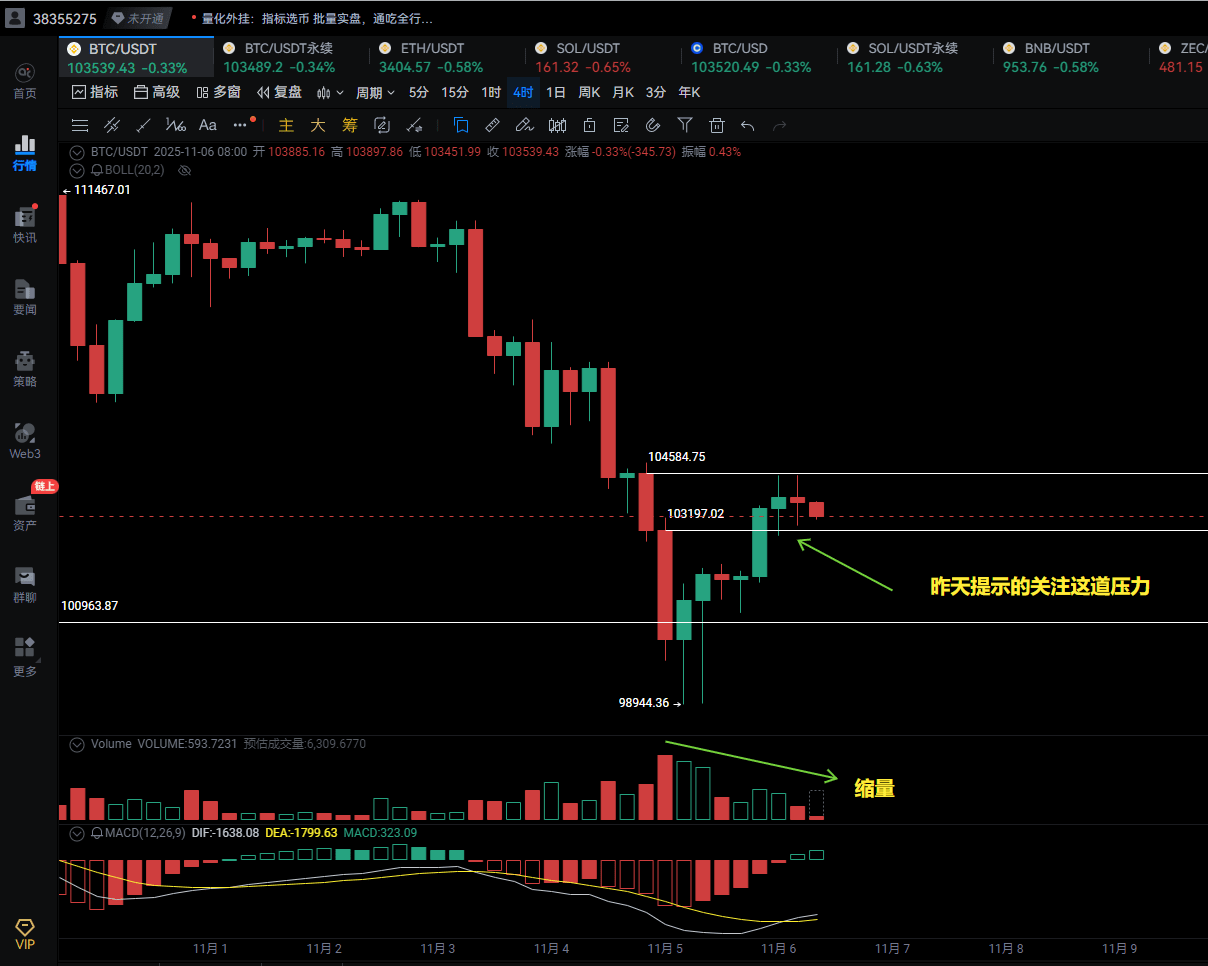1208x966 pixels.
Task: Collapse the Volume indicator panel chevron
Action: pyautogui.click(x=76, y=744)
